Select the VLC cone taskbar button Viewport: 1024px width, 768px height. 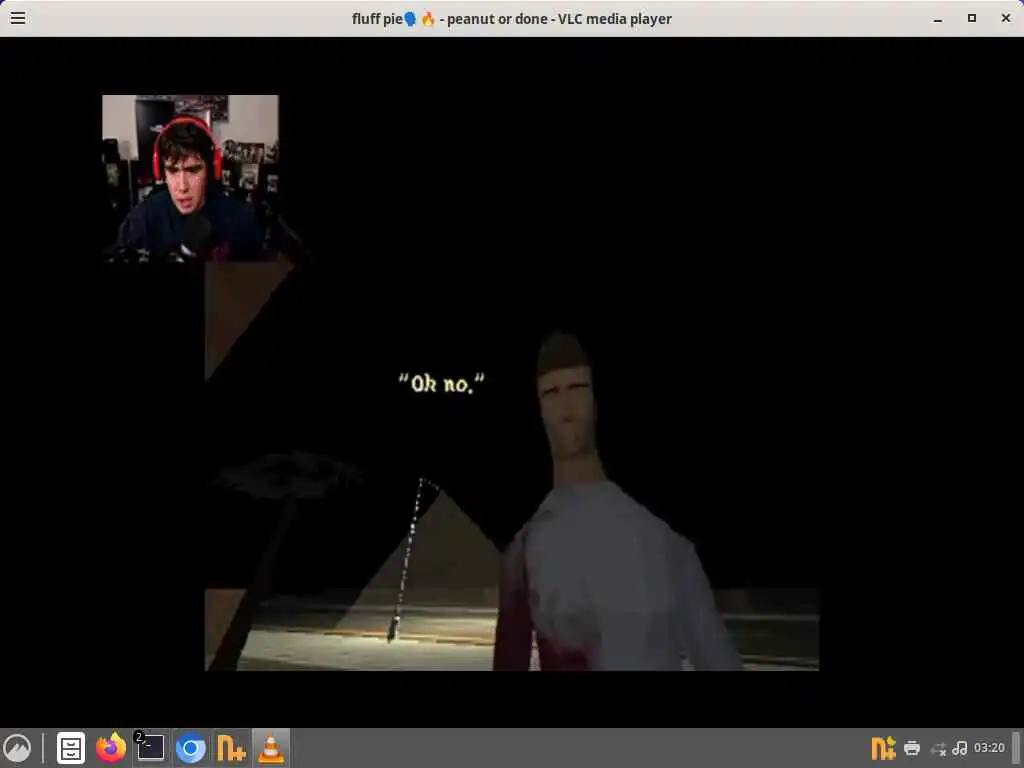point(271,748)
